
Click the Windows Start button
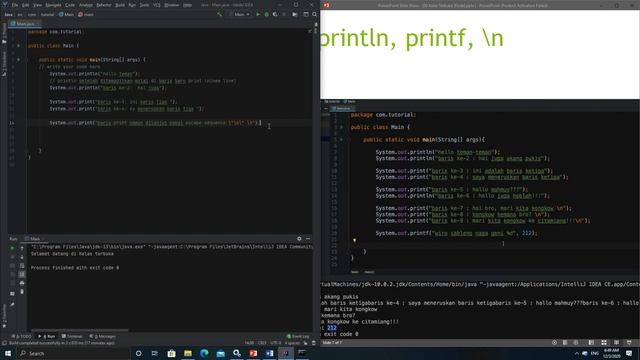(x=8, y=353)
